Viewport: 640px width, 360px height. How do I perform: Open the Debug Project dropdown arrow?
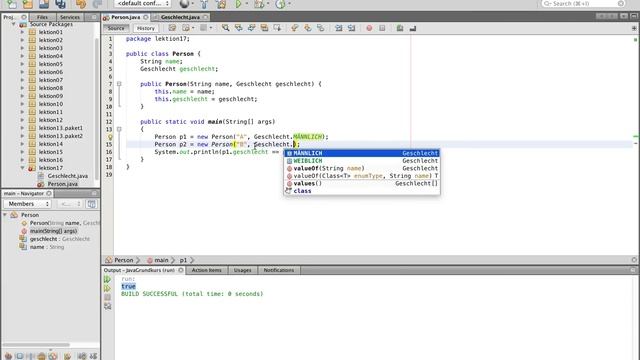tap(267, 4)
